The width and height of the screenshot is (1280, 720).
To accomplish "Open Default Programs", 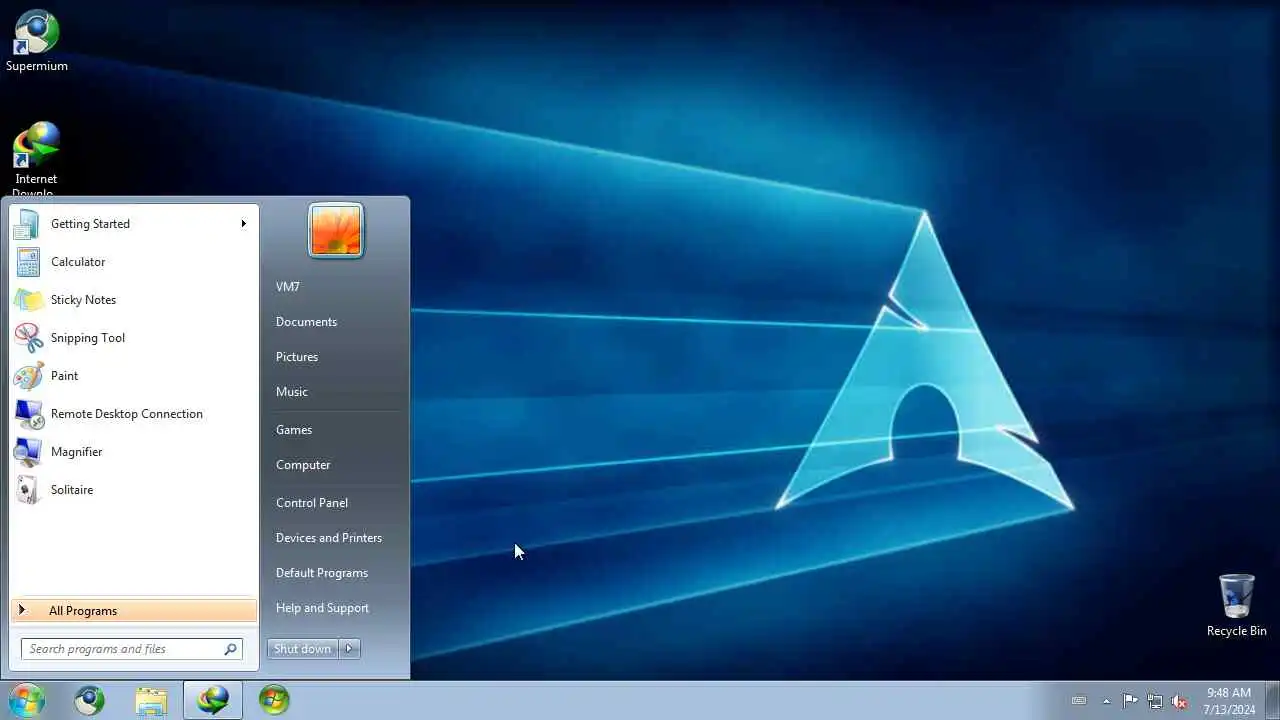I will pos(322,573).
